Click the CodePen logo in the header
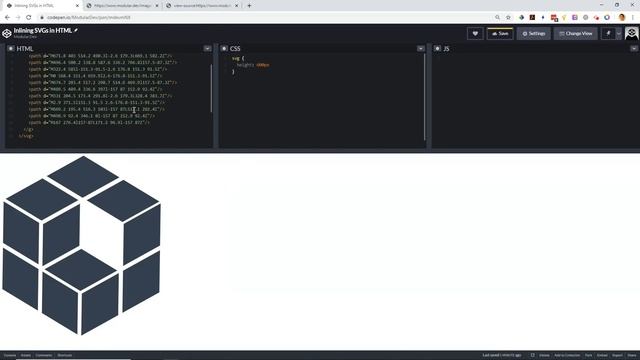Image resolution: width=640 pixels, height=360 pixels. point(7,33)
